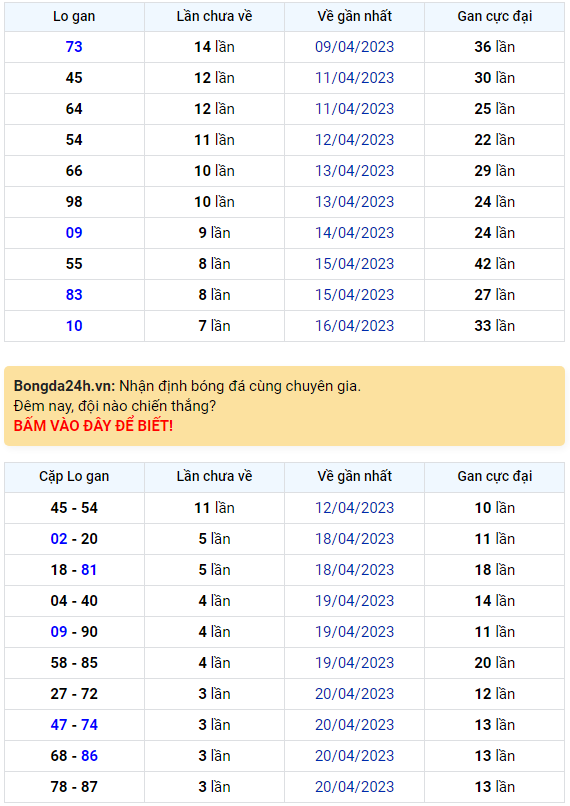
Task: Select Lo gan number 55
Action: pyautogui.click(x=74, y=264)
